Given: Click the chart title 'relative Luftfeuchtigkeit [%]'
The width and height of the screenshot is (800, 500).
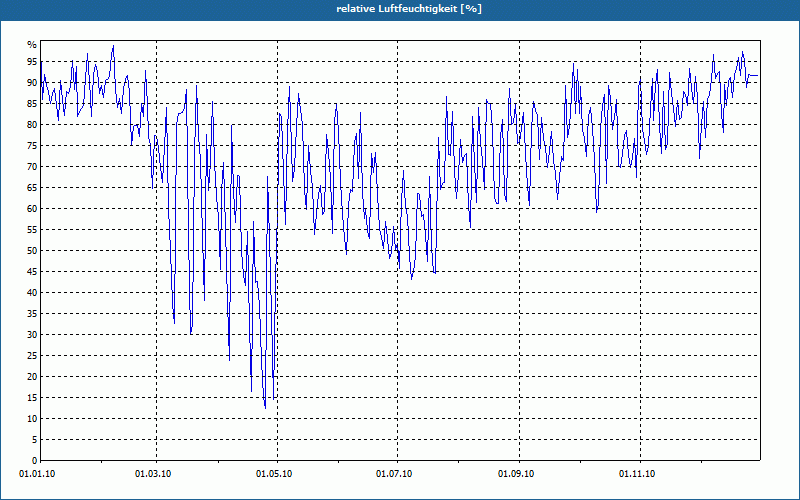Looking at the screenshot, I should [x=409, y=9].
